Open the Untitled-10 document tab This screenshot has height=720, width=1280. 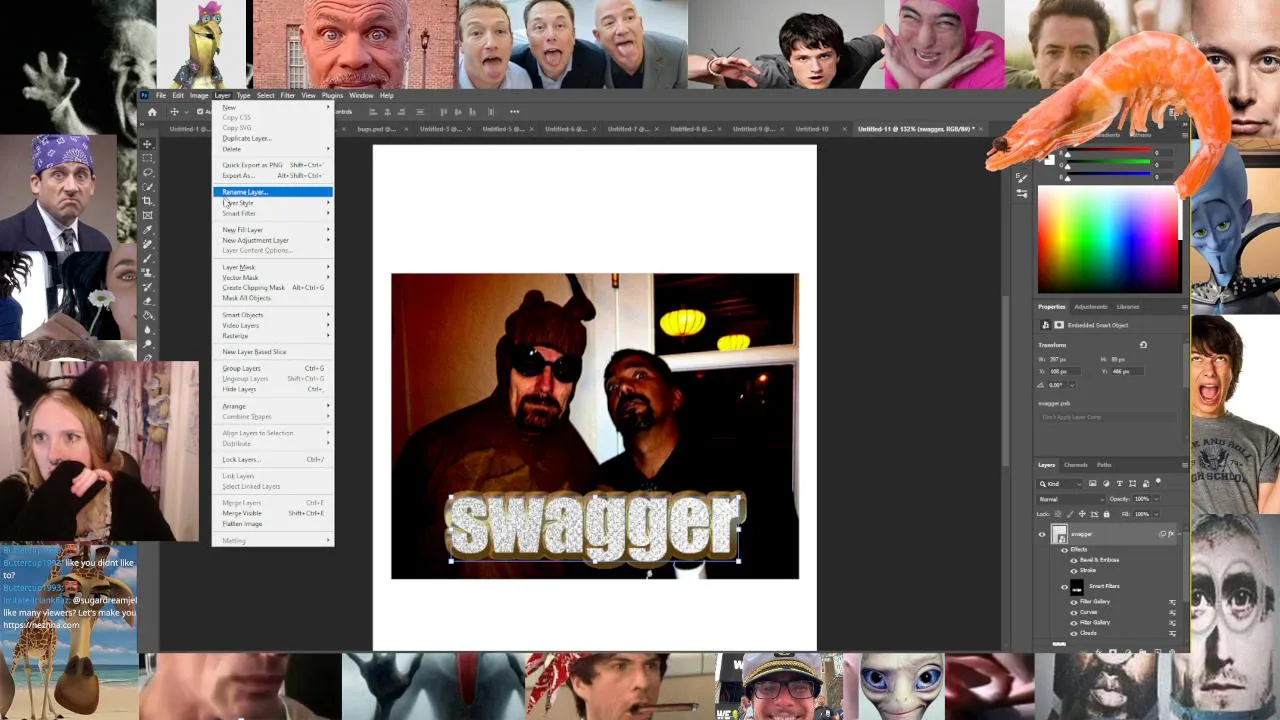[812, 129]
